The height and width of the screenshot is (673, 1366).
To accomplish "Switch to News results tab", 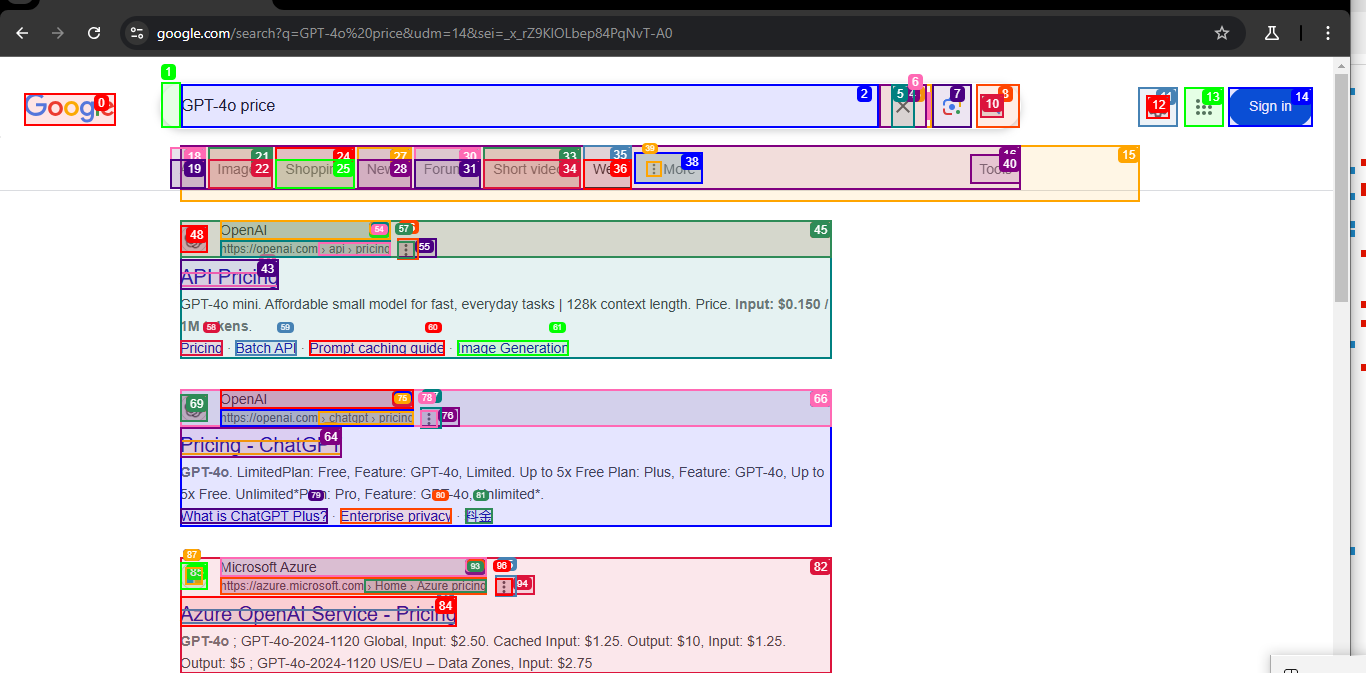I will 384,169.
